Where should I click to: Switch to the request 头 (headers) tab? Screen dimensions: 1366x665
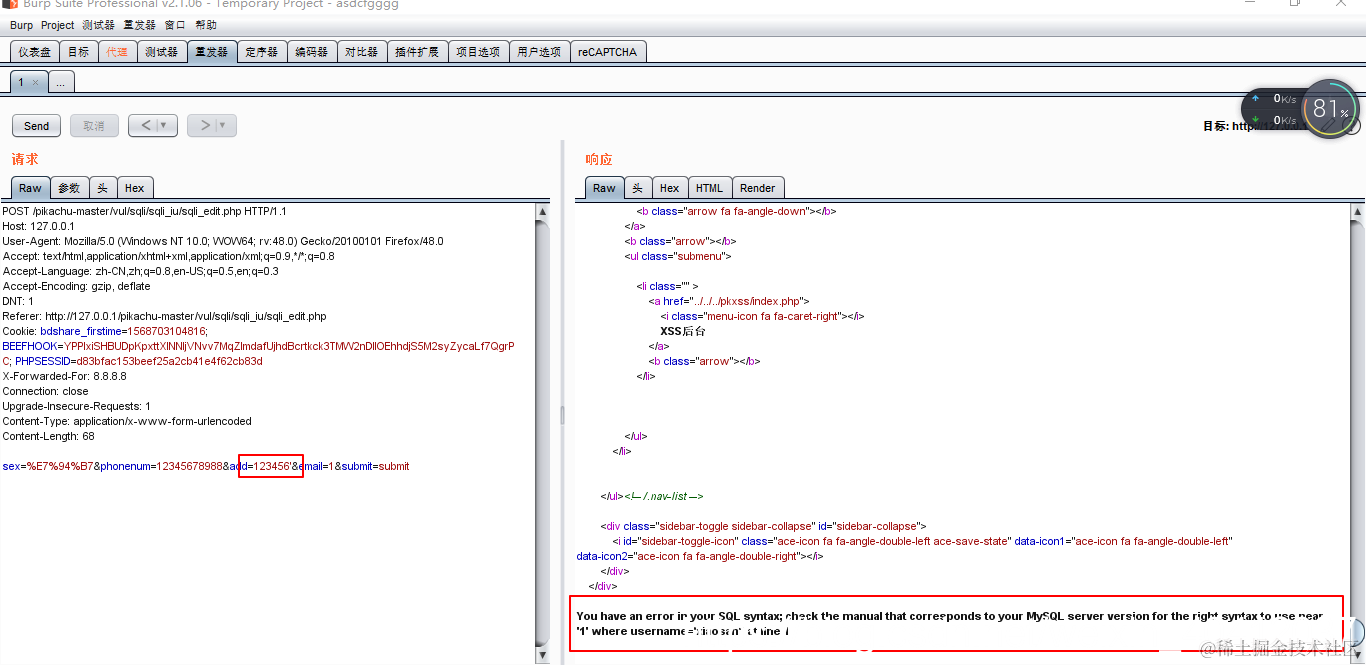tap(103, 188)
